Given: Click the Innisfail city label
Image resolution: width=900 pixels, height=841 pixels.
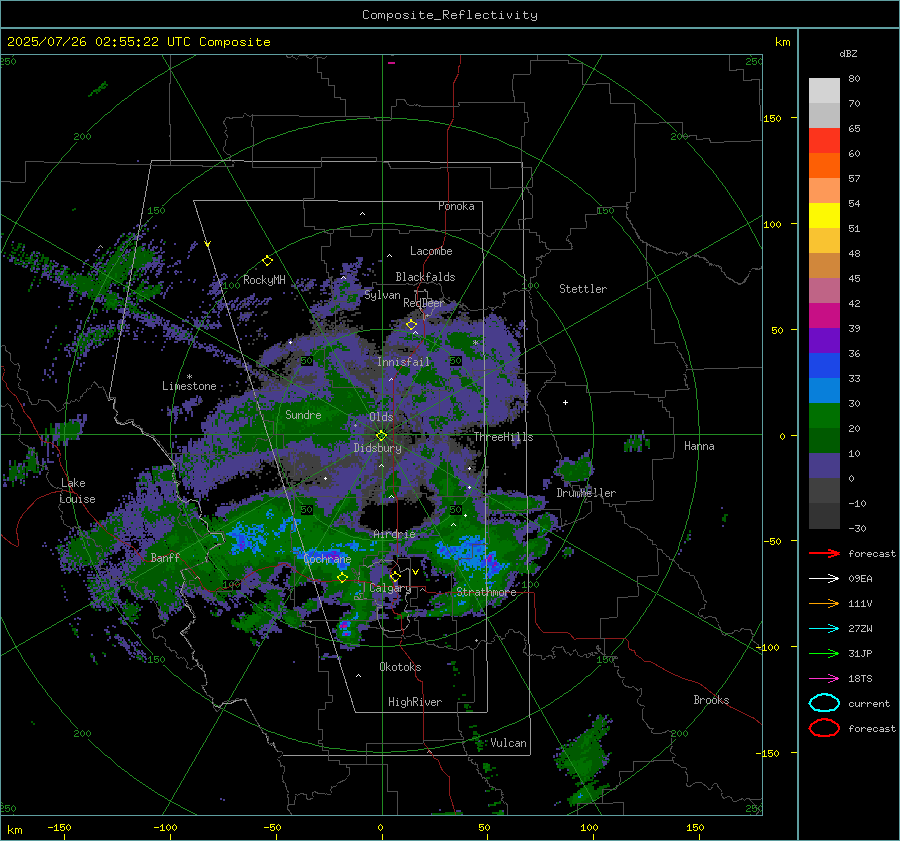Looking at the screenshot, I should tap(404, 362).
